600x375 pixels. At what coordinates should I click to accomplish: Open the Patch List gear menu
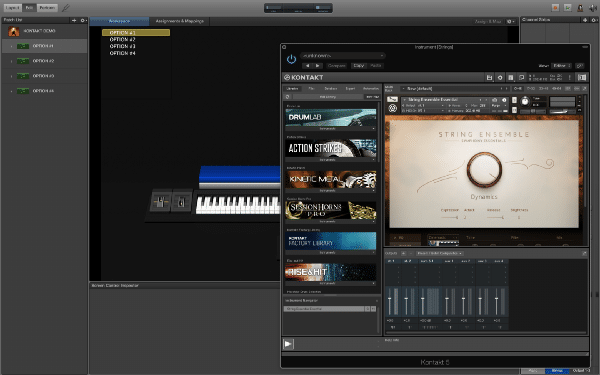[83, 20]
